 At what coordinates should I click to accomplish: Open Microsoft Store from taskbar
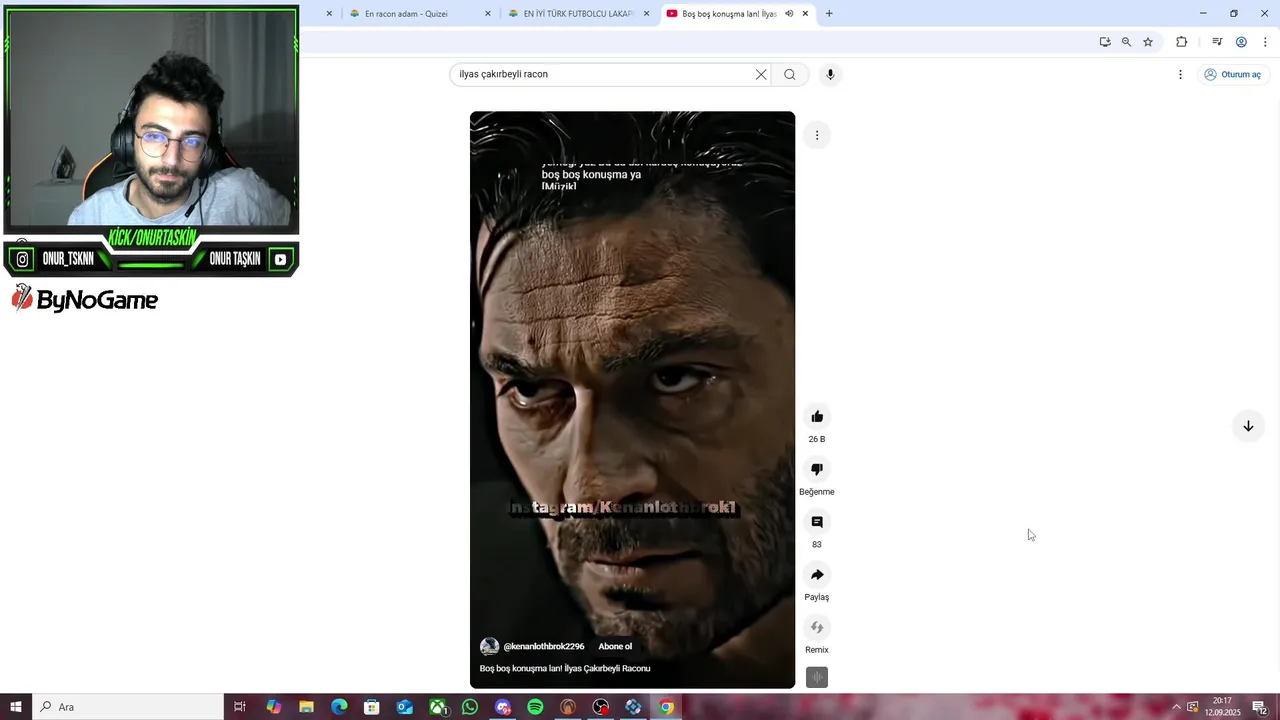372,707
